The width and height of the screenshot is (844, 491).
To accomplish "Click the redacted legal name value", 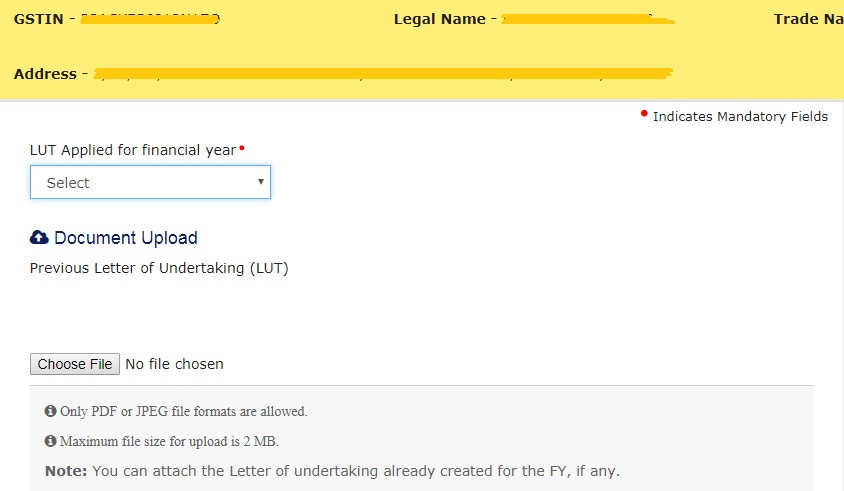I will tap(588, 20).
